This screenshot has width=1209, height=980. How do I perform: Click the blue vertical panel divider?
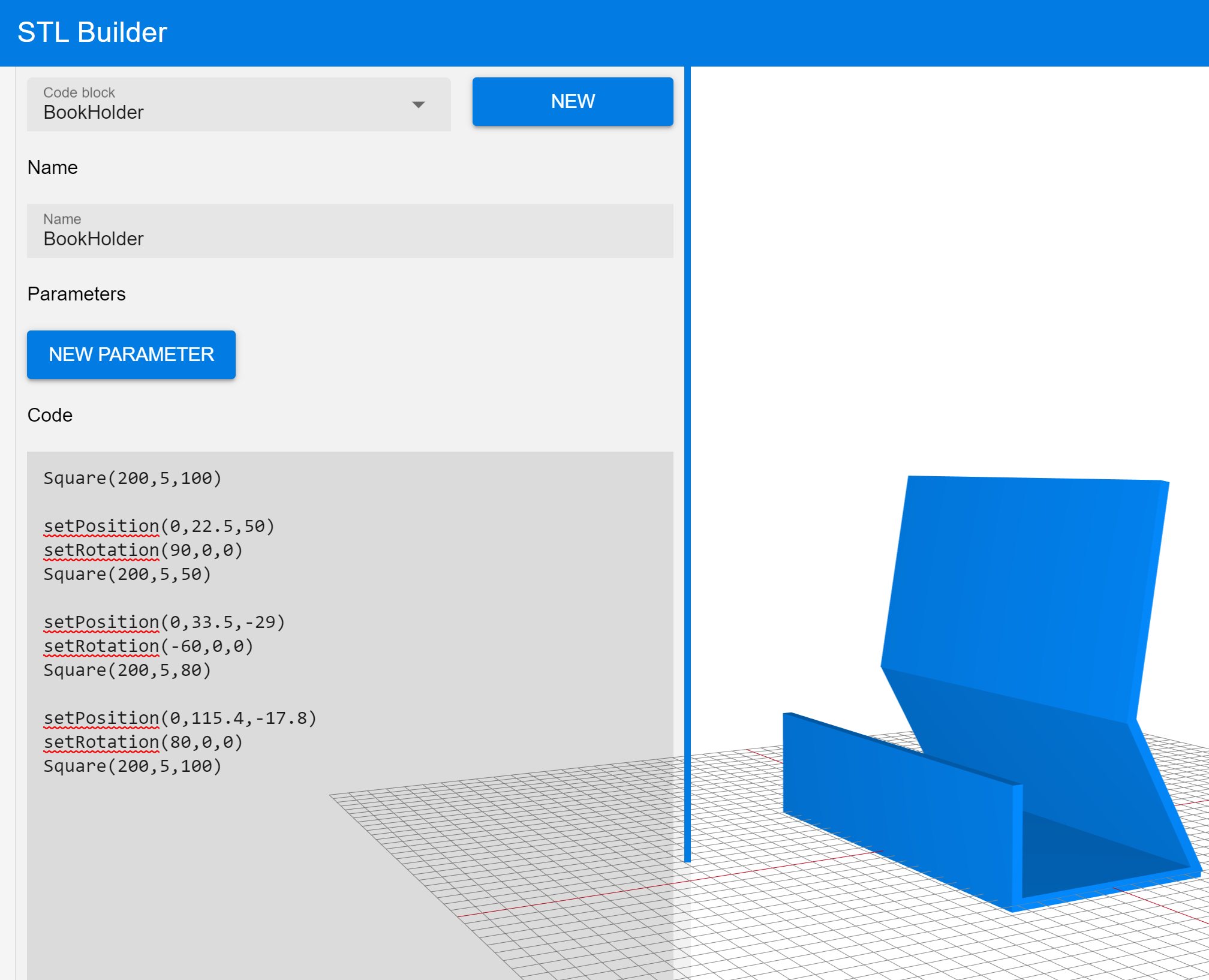[687, 464]
